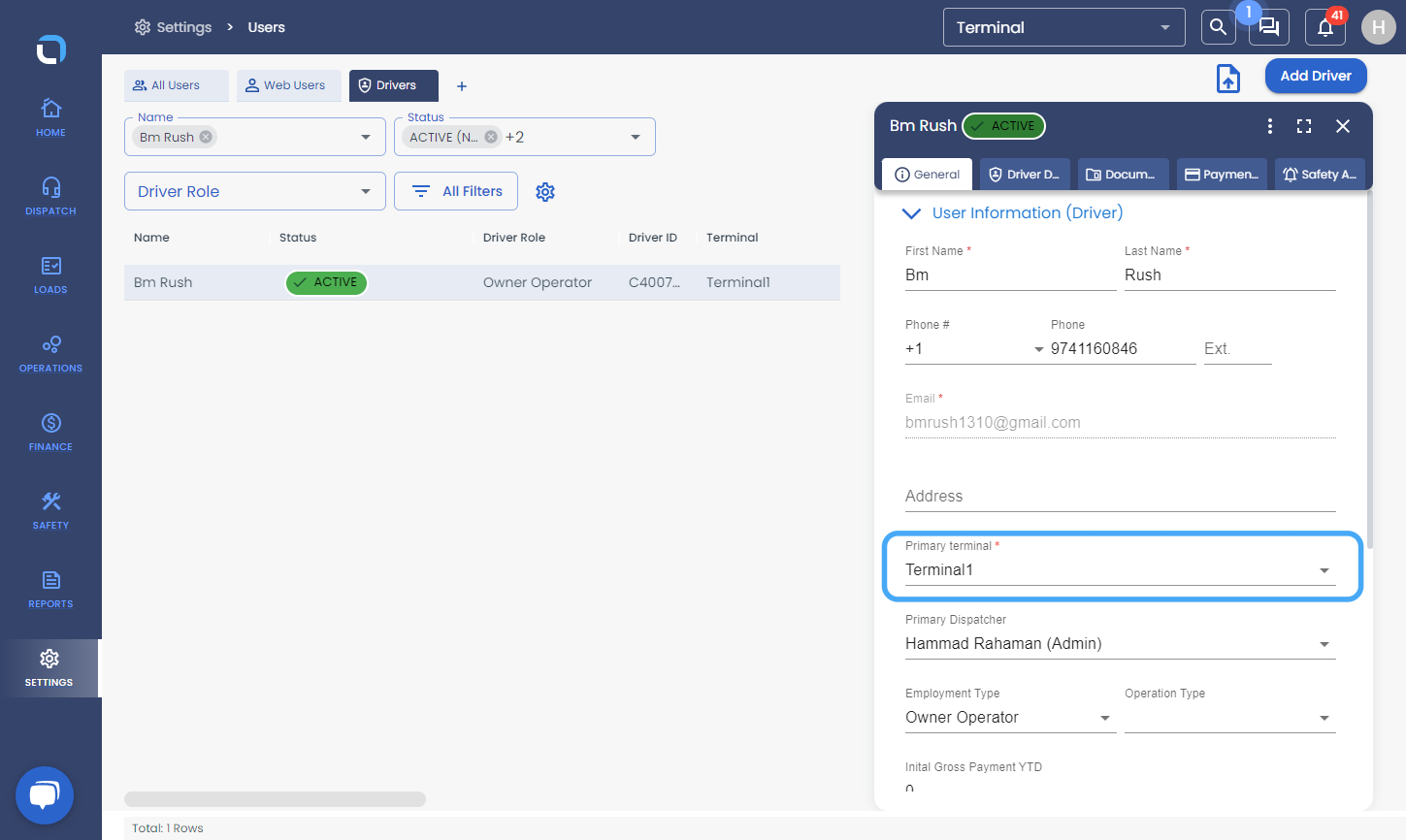Click ACTIVE status badge in panel header
This screenshot has width=1406, height=840.
click(1003, 126)
